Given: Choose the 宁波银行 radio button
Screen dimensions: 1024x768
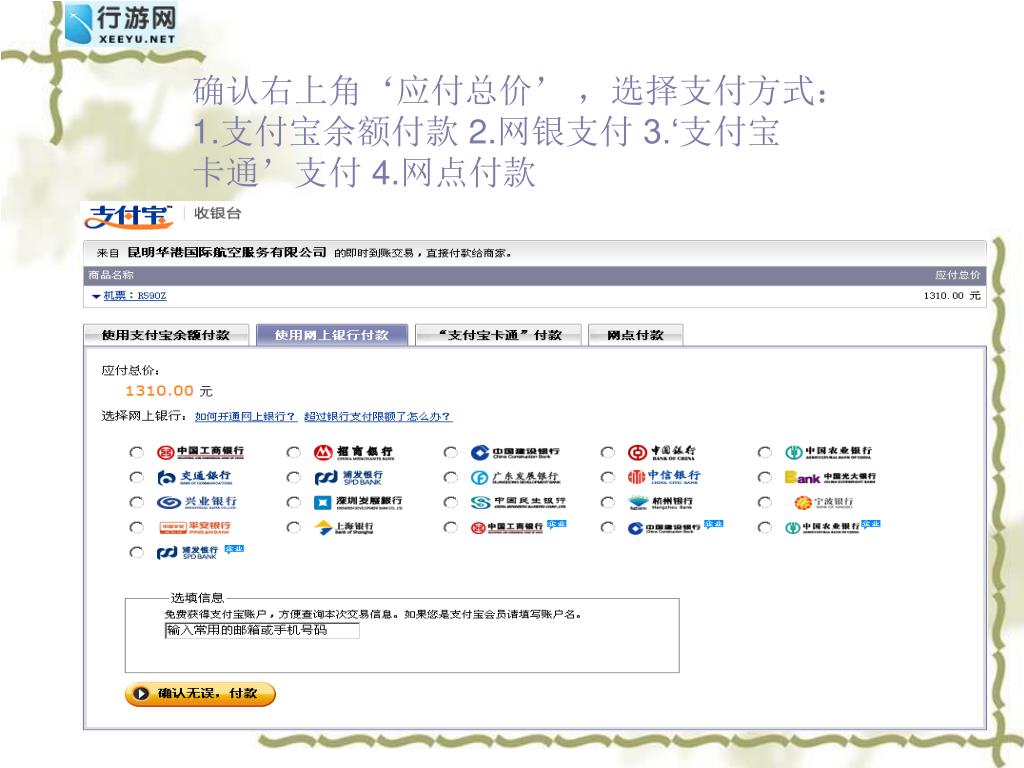Looking at the screenshot, I should click(764, 502).
